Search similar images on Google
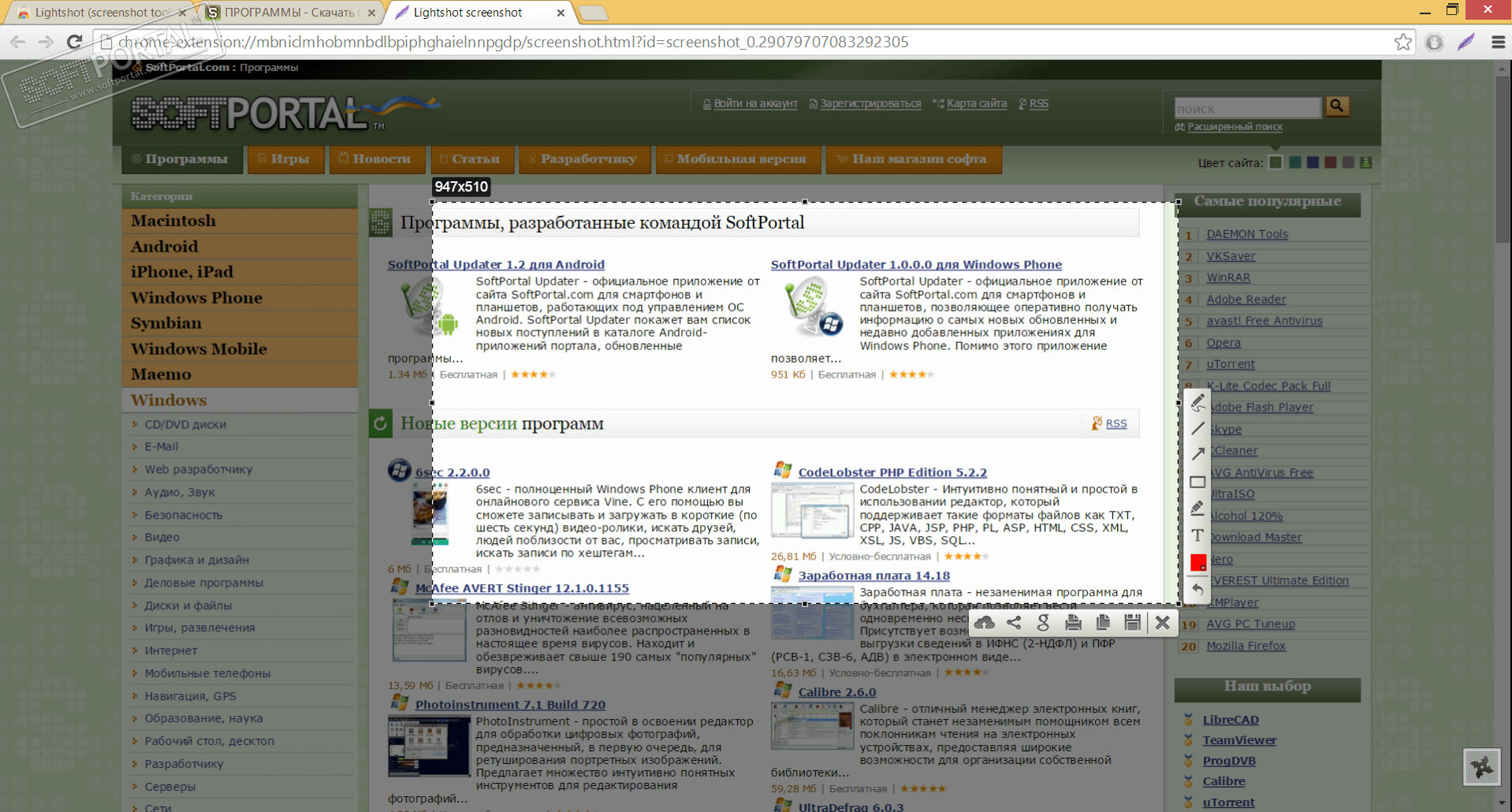Viewport: 1512px width, 812px height. click(x=1043, y=623)
